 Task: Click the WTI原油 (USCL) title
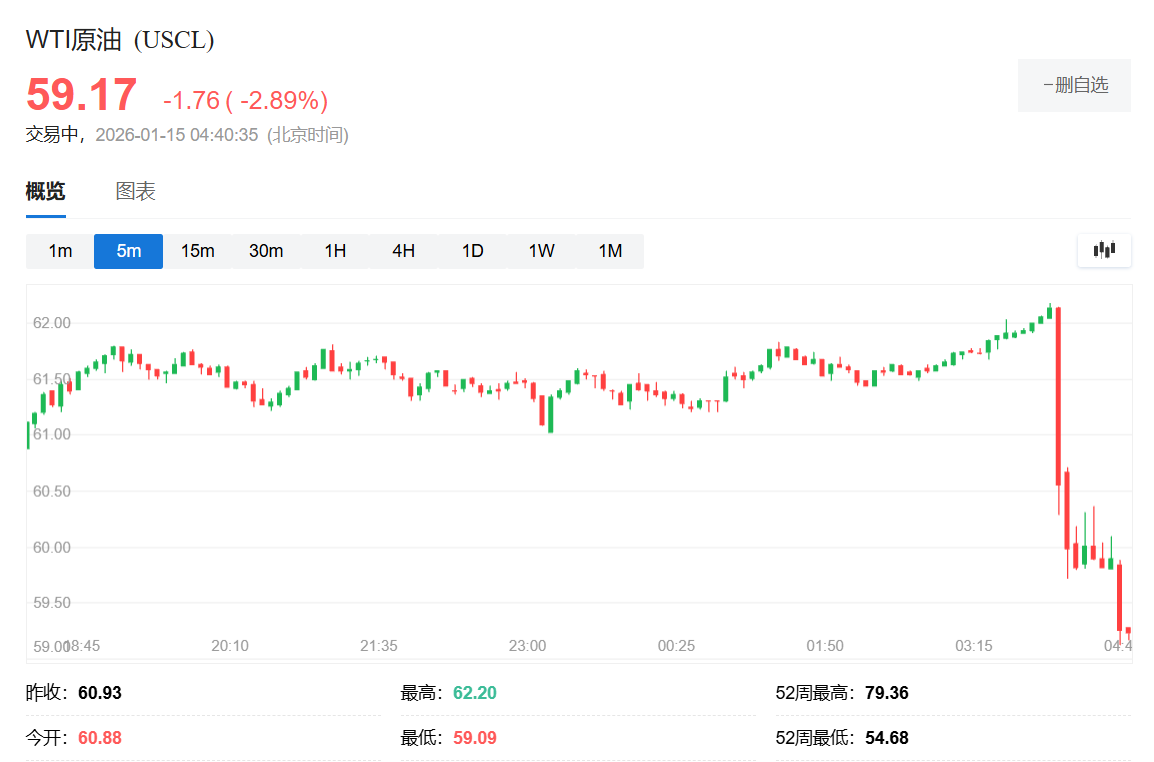[119, 40]
